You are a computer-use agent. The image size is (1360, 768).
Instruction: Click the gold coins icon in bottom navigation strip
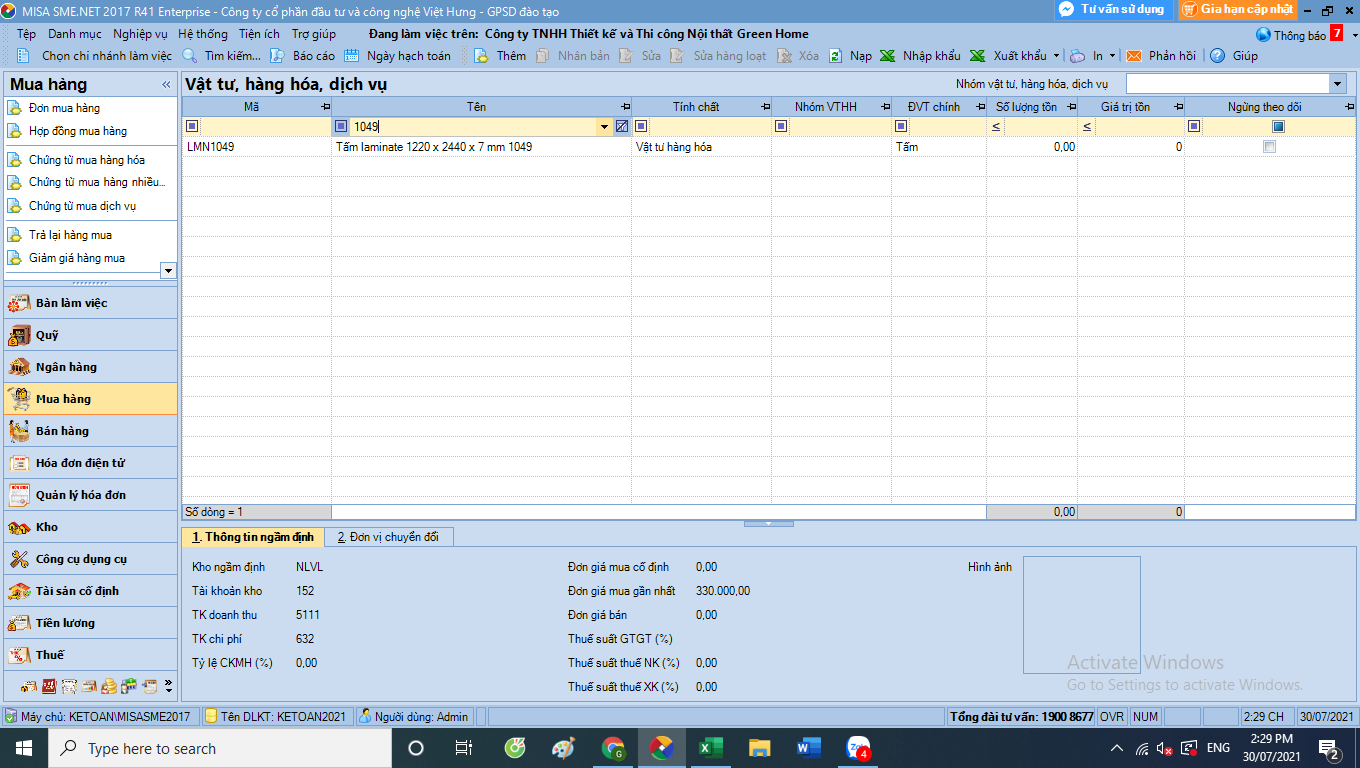tap(109, 686)
